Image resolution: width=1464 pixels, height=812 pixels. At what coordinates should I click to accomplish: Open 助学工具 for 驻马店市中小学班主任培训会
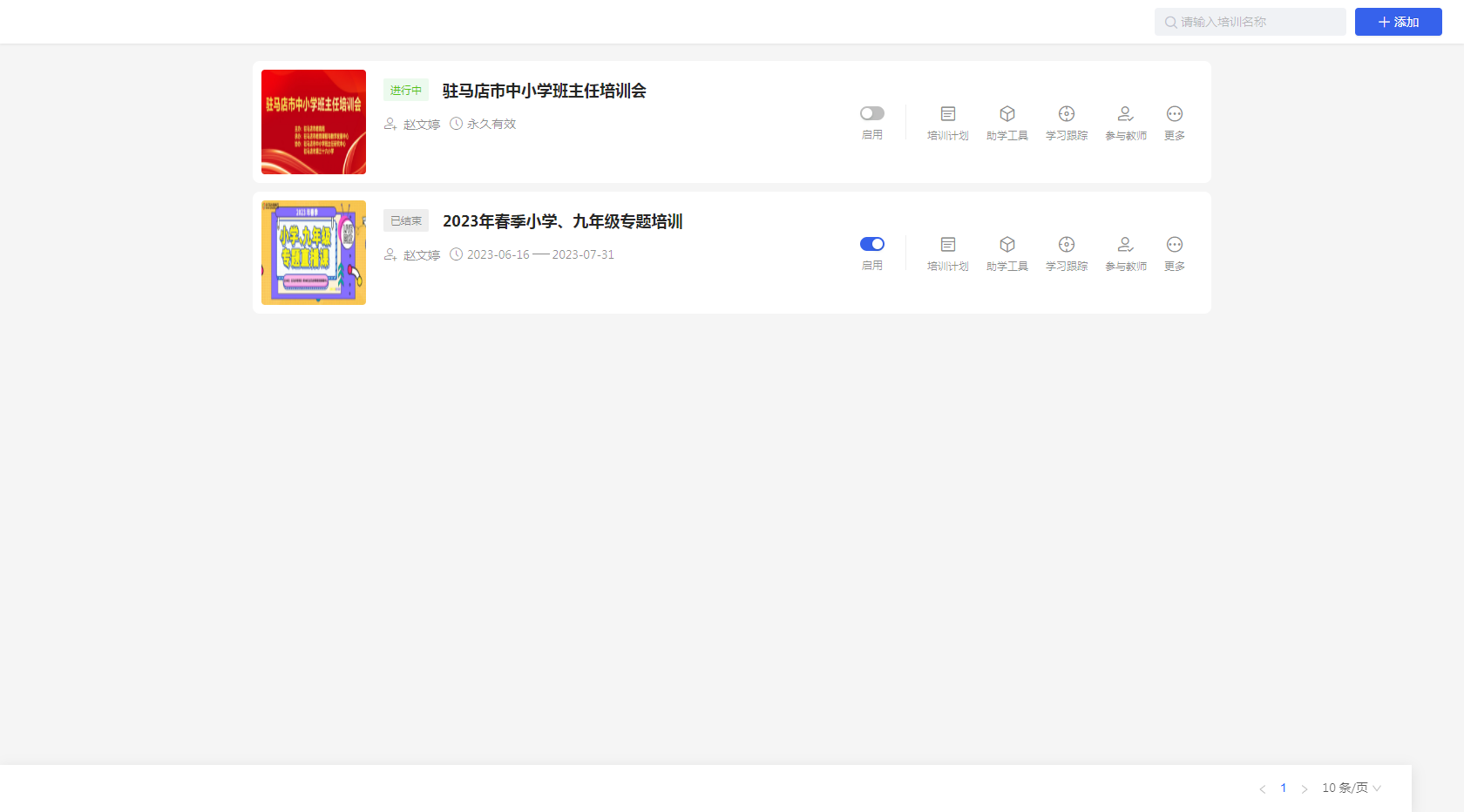coord(1007,123)
